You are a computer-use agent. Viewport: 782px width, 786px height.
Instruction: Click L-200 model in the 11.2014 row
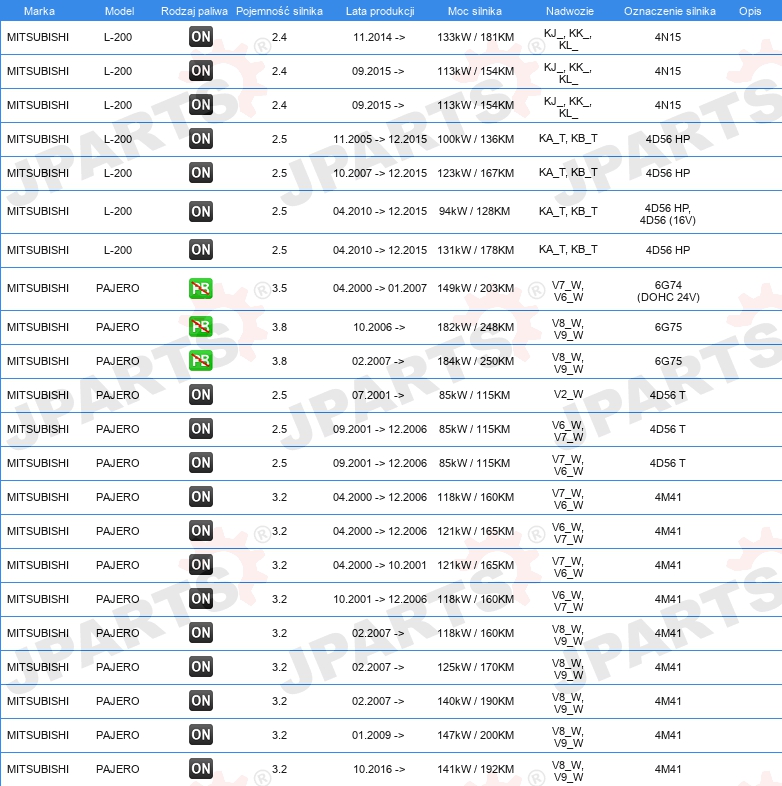[x=118, y=37]
